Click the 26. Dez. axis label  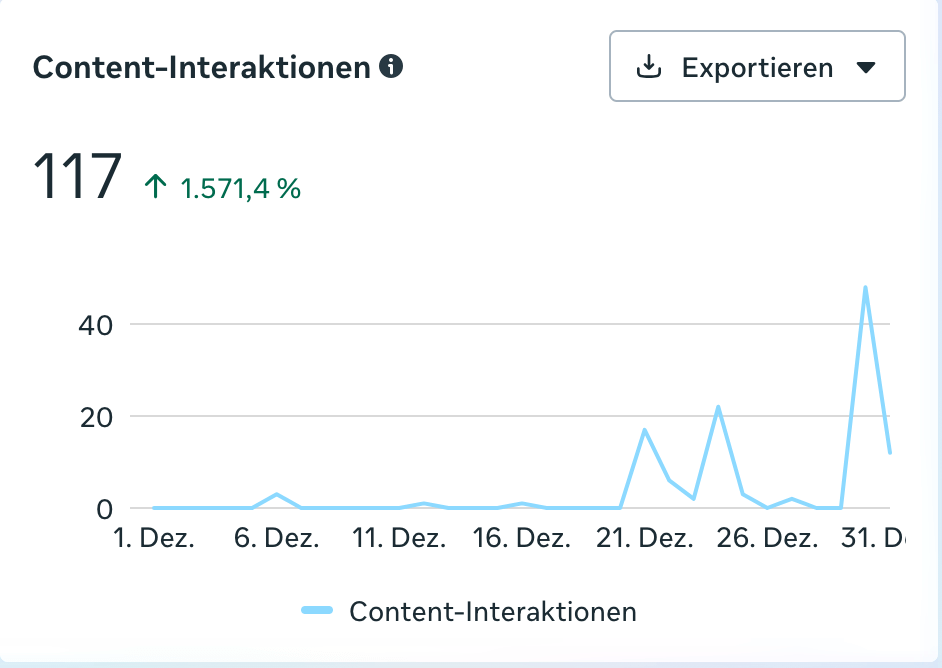tap(768, 538)
